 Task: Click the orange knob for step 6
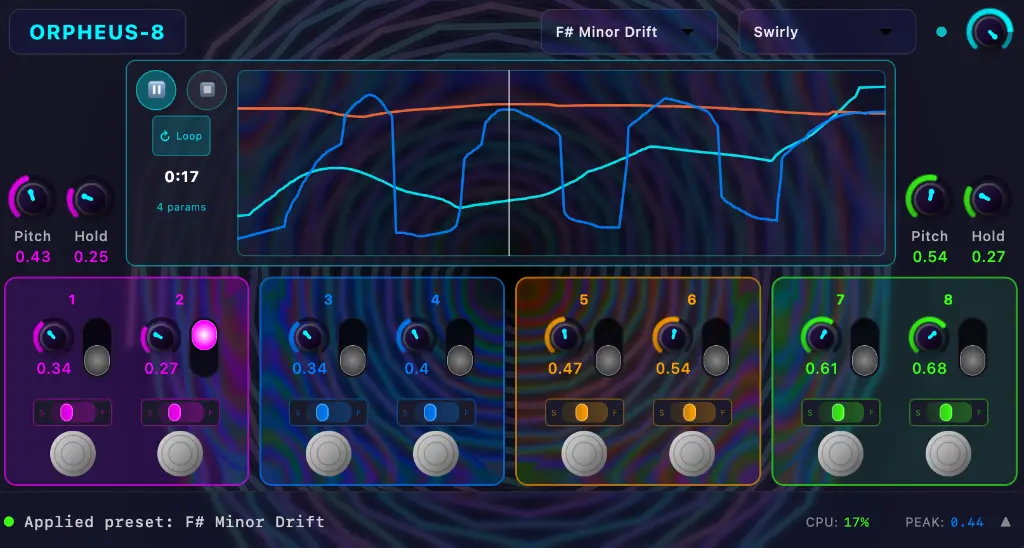click(x=674, y=337)
